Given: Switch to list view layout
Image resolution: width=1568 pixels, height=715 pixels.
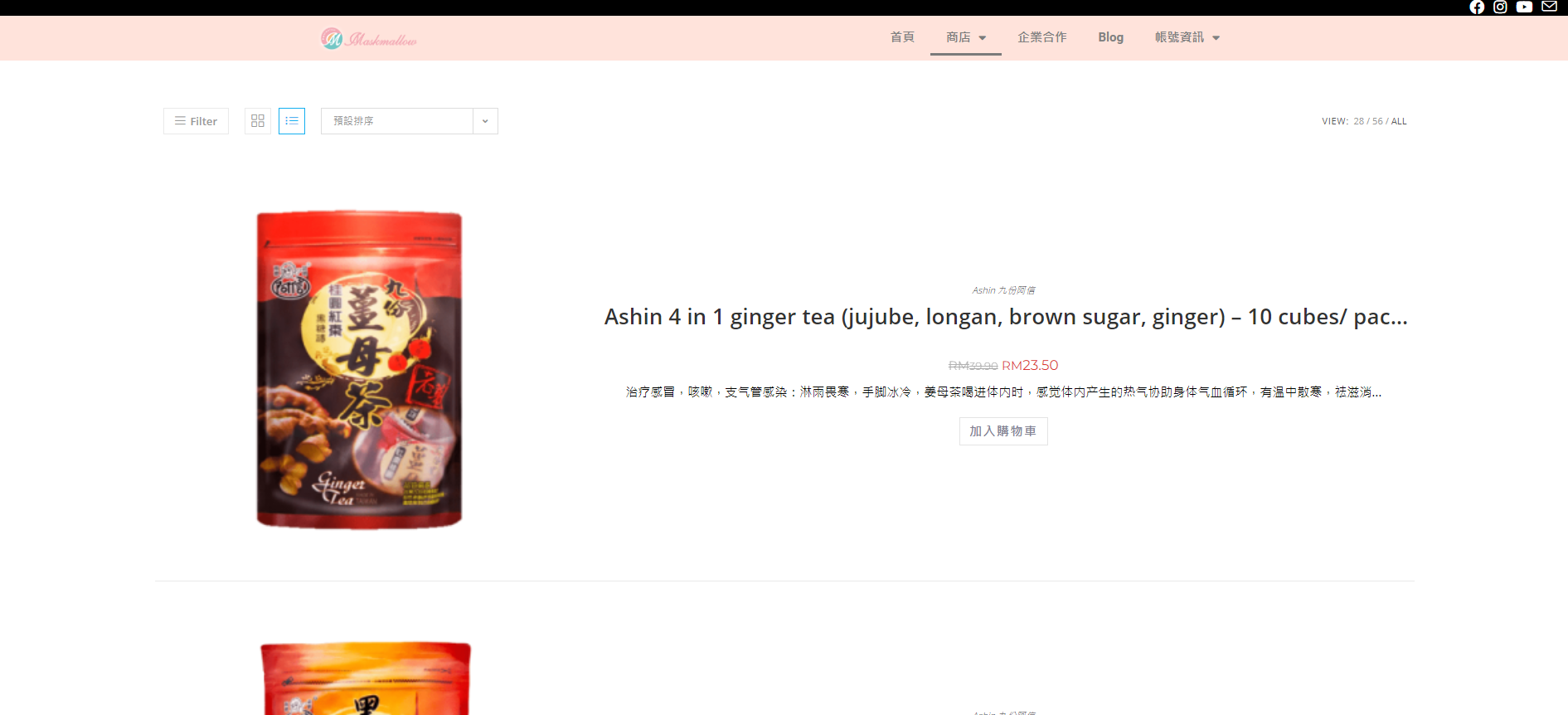Looking at the screenshot, I should [x=292, y=121].
